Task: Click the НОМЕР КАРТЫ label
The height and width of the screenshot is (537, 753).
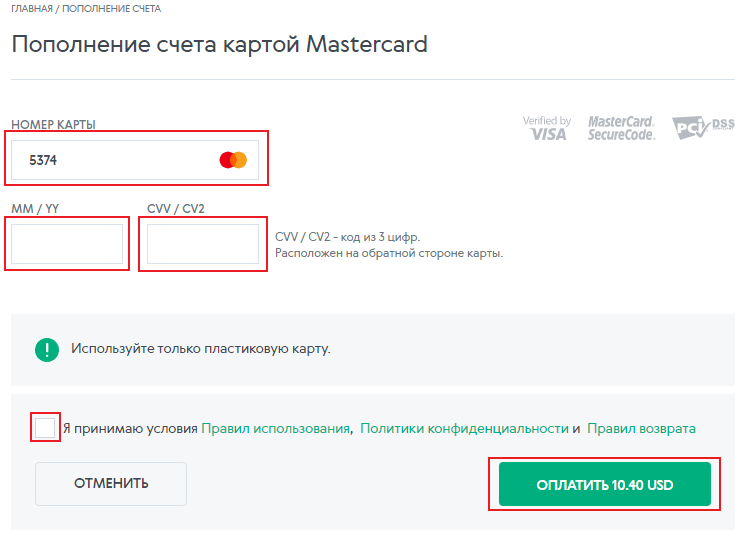Action: point(53,125)
